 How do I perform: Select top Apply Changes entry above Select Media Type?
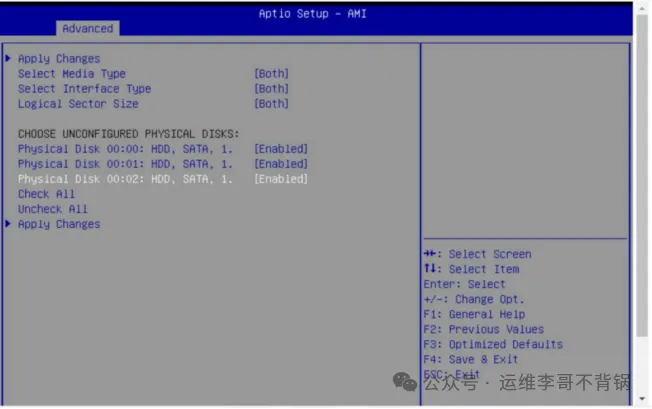tap(59, 59)
